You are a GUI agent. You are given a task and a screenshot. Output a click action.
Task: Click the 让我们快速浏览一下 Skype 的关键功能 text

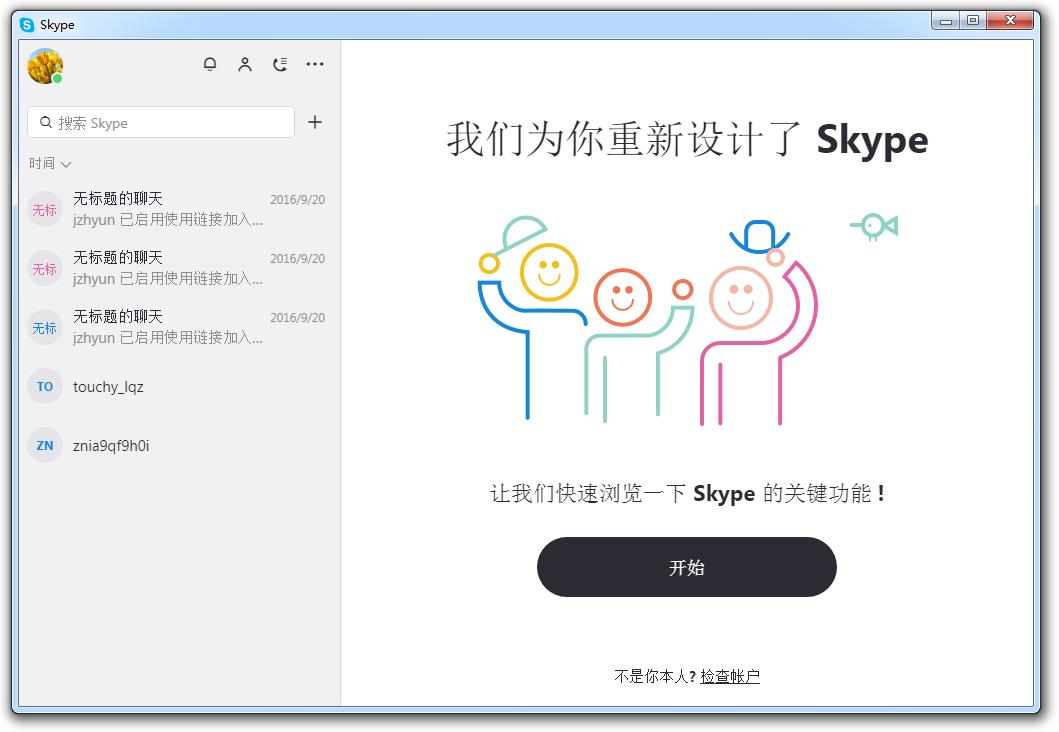tap(687, 494)
